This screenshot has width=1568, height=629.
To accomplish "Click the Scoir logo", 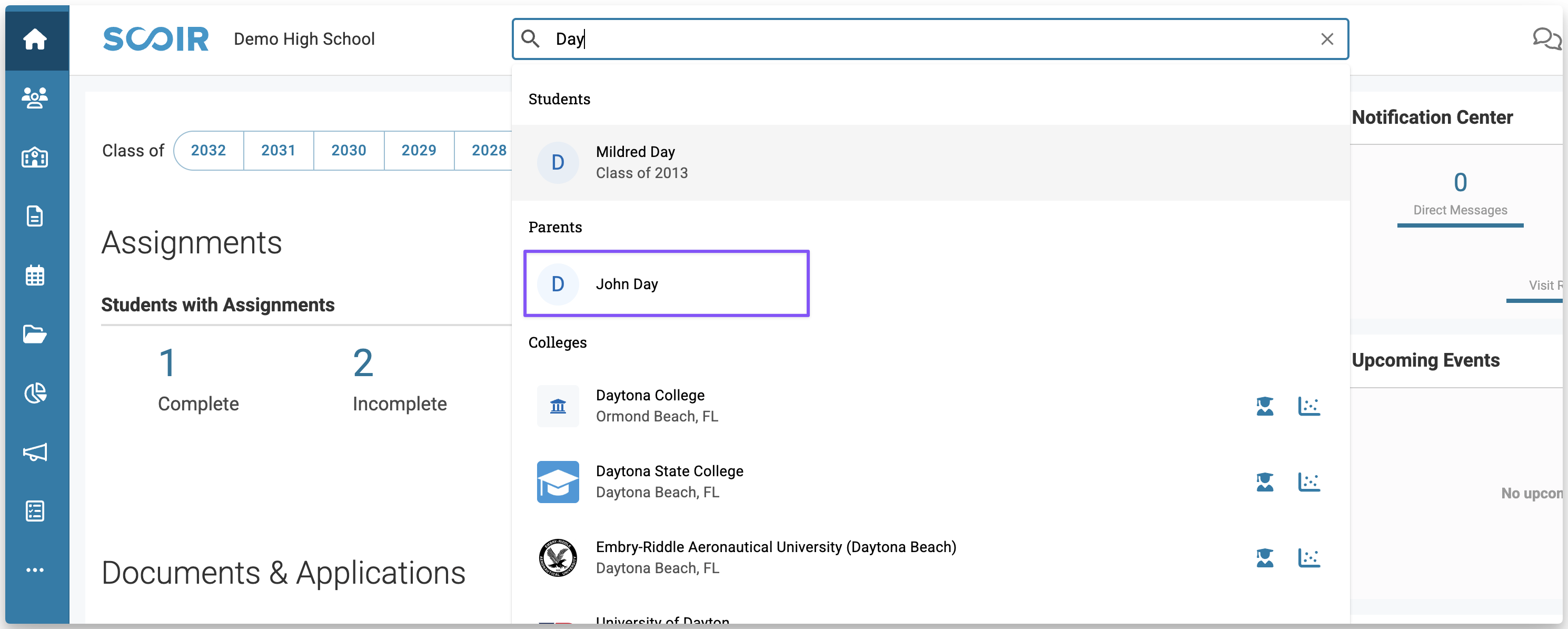I will pyautogui.click(x=156, y=39).
